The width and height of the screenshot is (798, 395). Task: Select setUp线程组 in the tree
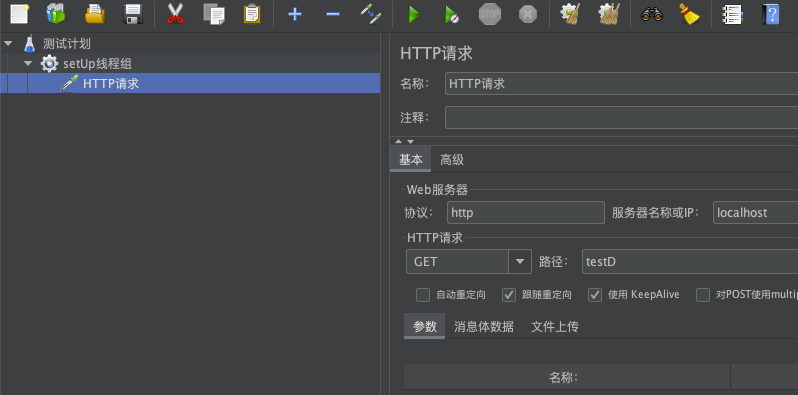pyautogui.click(x=97, y=64)
